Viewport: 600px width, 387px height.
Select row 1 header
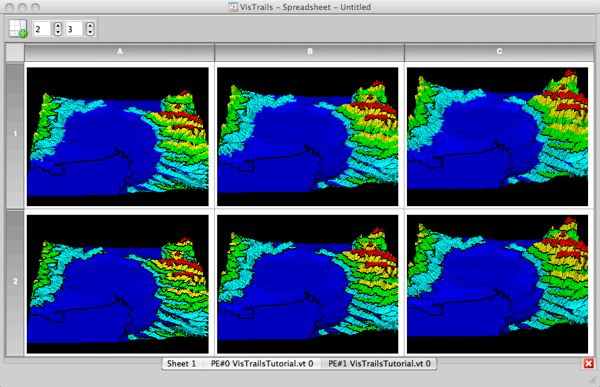coord(15,135)
